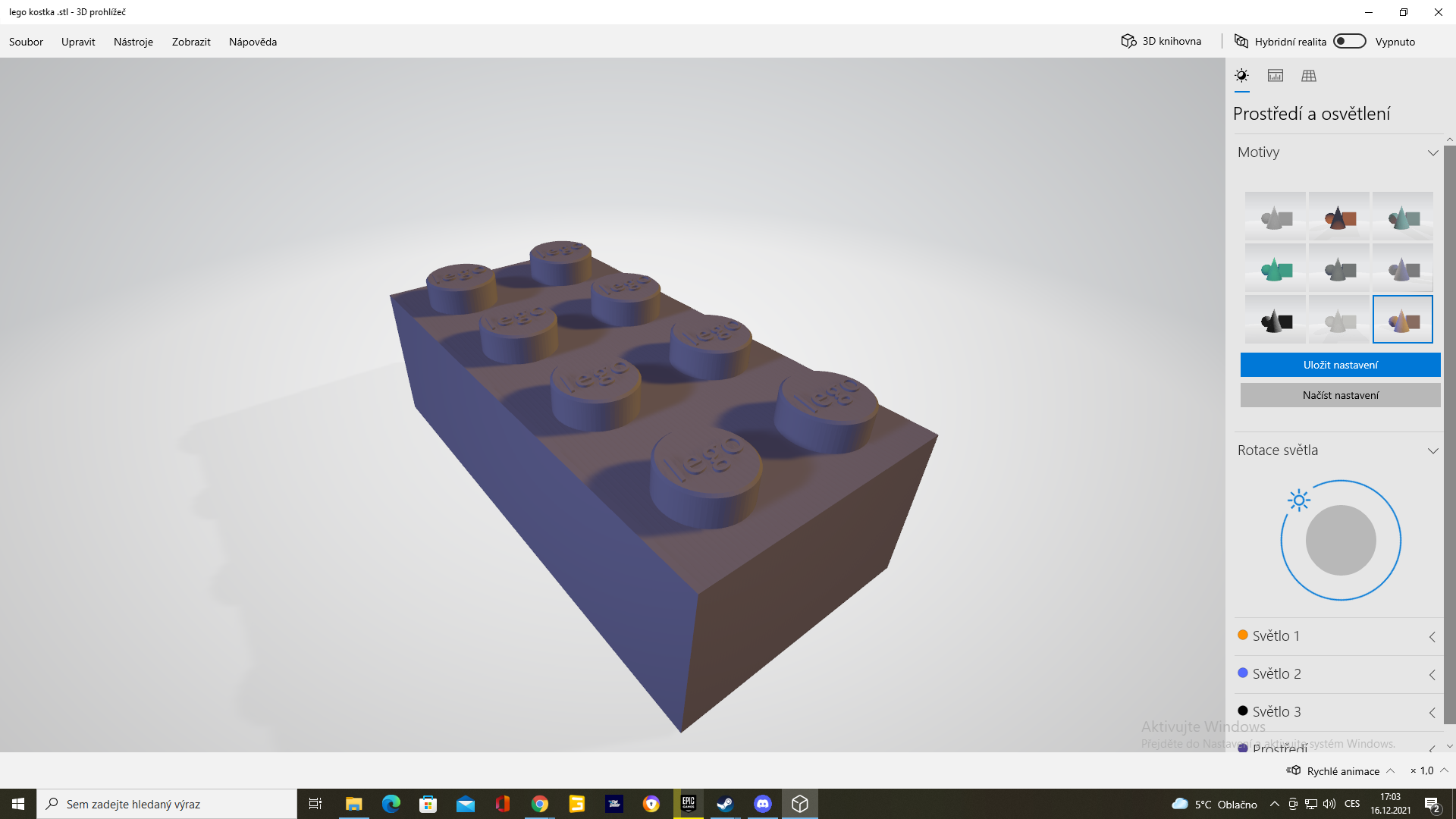Open the Rychlé animace chevron menu
The height and width of the screenshot is (819, 1456).
(x=1391, y=770)
